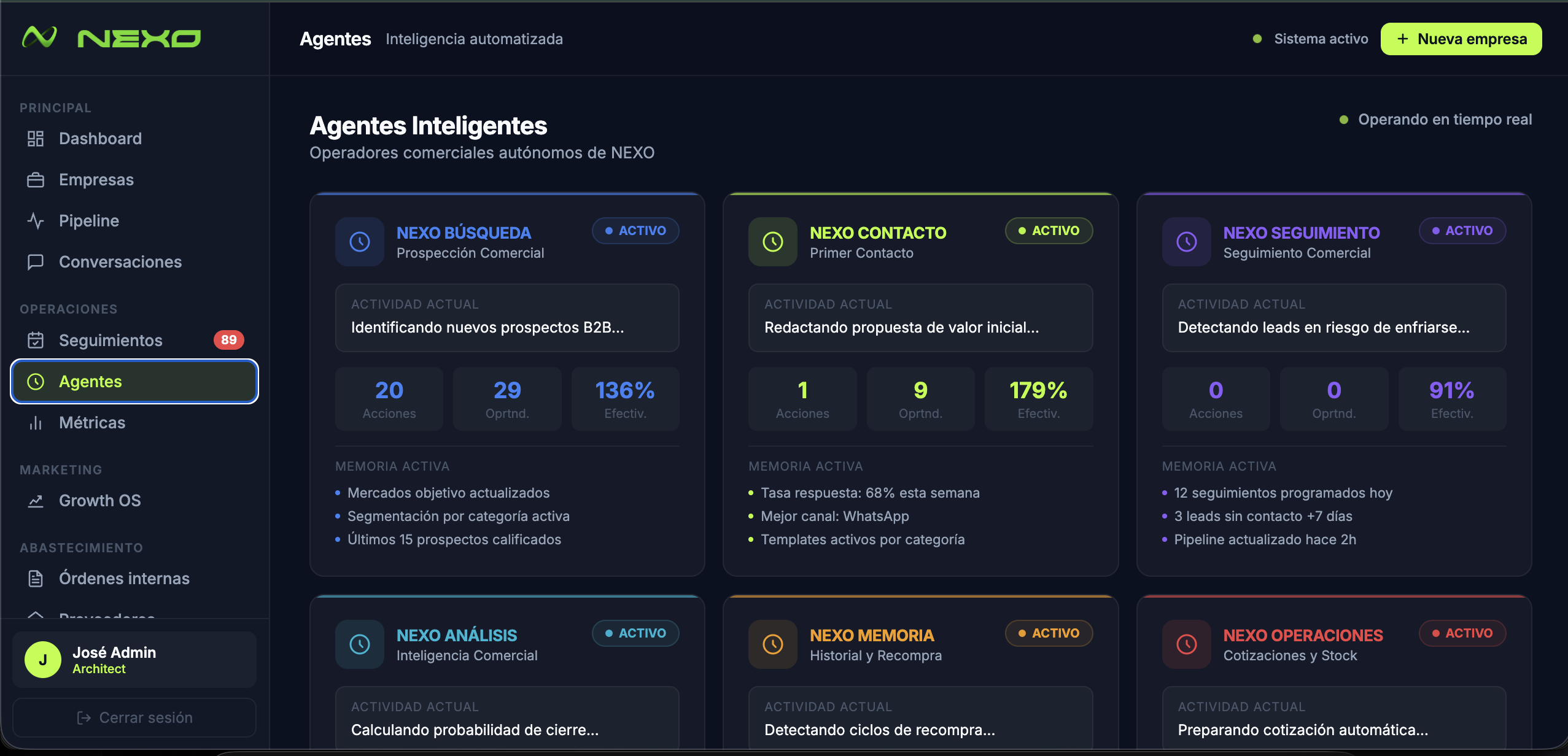The width and height of the screenshot is (1568, 756).
Task: Open Growth OS under Marketing
Action: click(134, 501)
